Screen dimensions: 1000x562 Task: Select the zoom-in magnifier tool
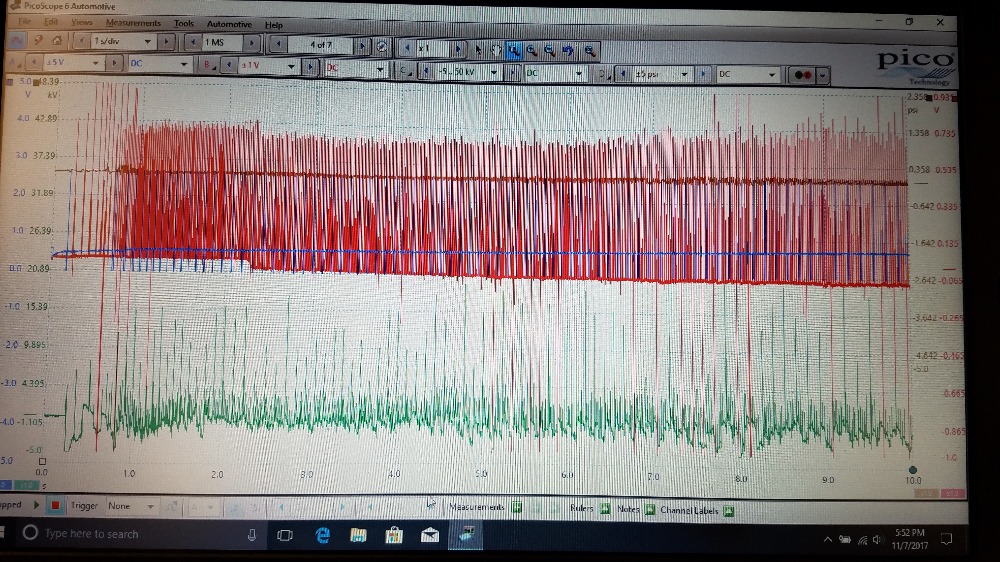coord(531,48)
